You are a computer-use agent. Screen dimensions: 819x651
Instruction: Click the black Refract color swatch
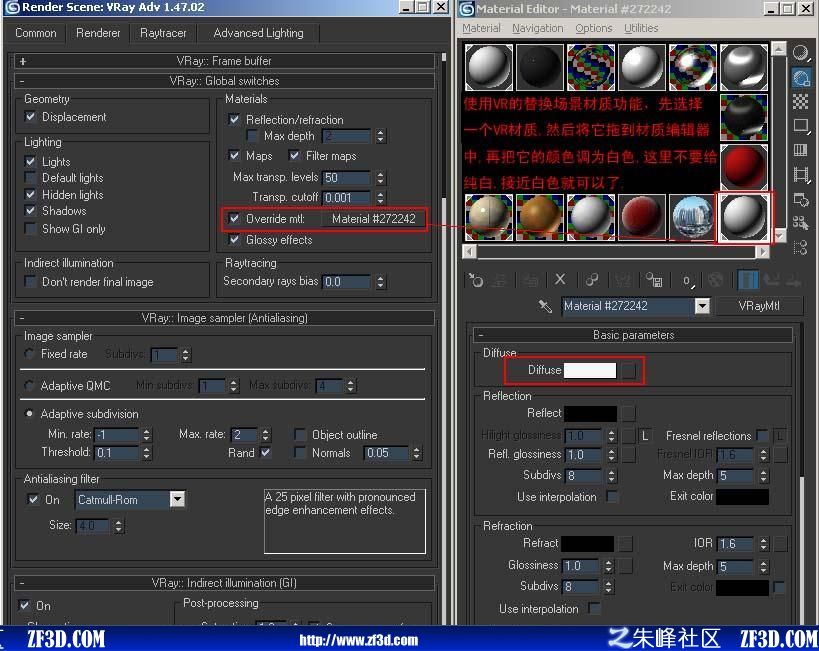(587, 543)
